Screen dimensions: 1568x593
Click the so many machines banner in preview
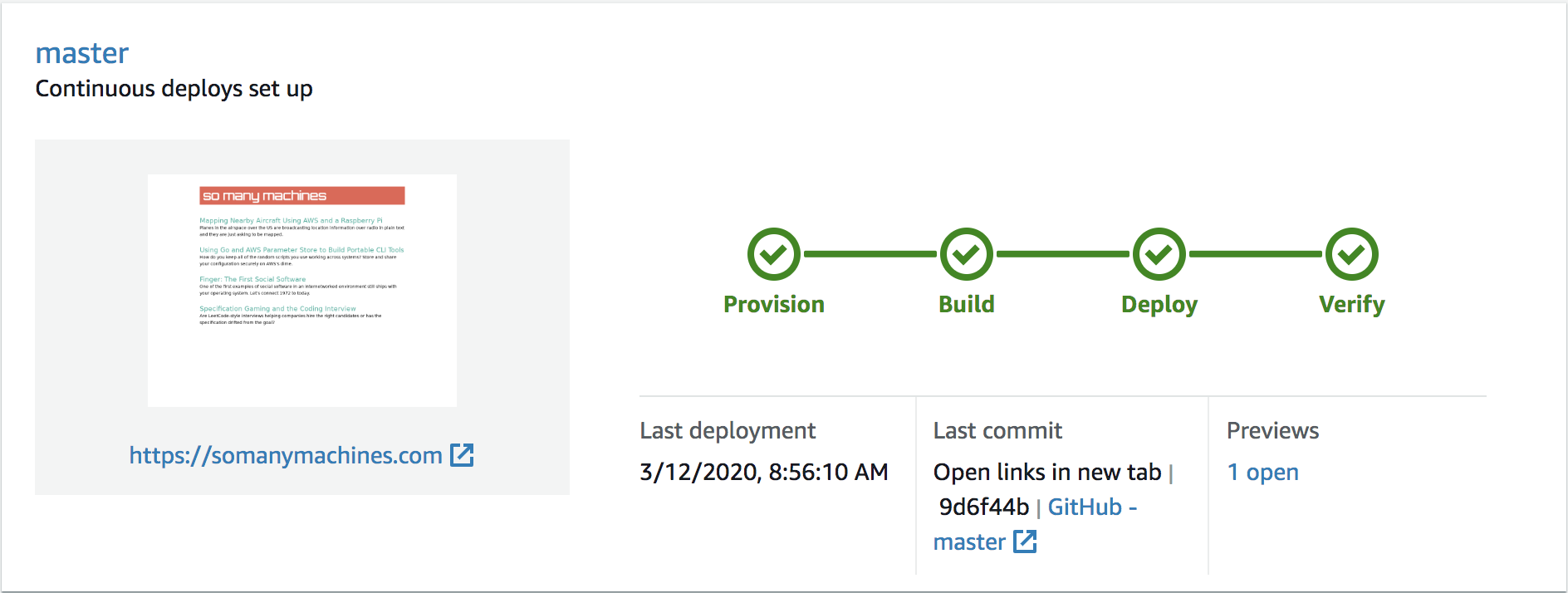[302, 196]
